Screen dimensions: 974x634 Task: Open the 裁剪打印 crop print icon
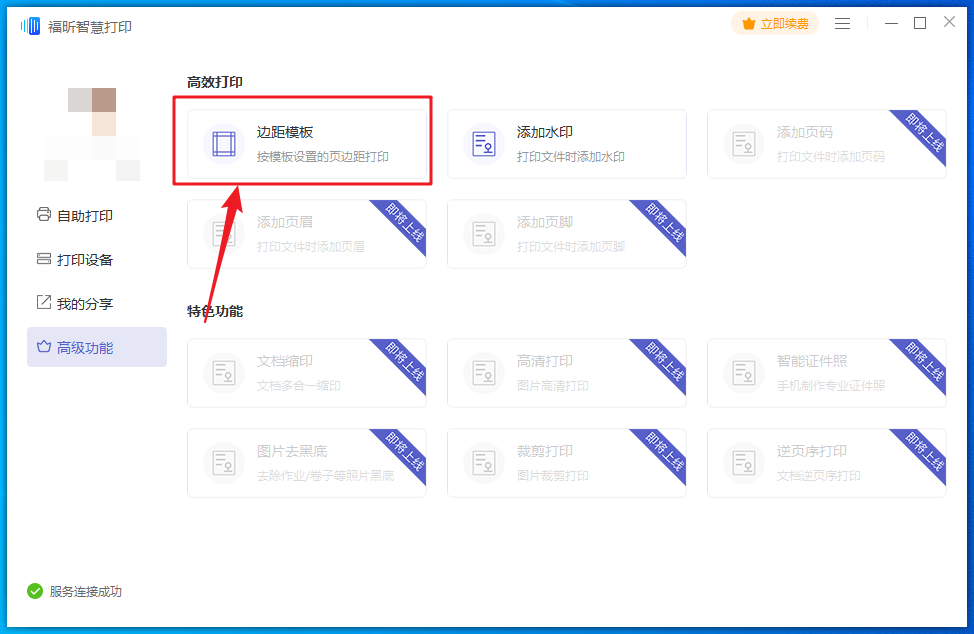click(x=484, y=463)
